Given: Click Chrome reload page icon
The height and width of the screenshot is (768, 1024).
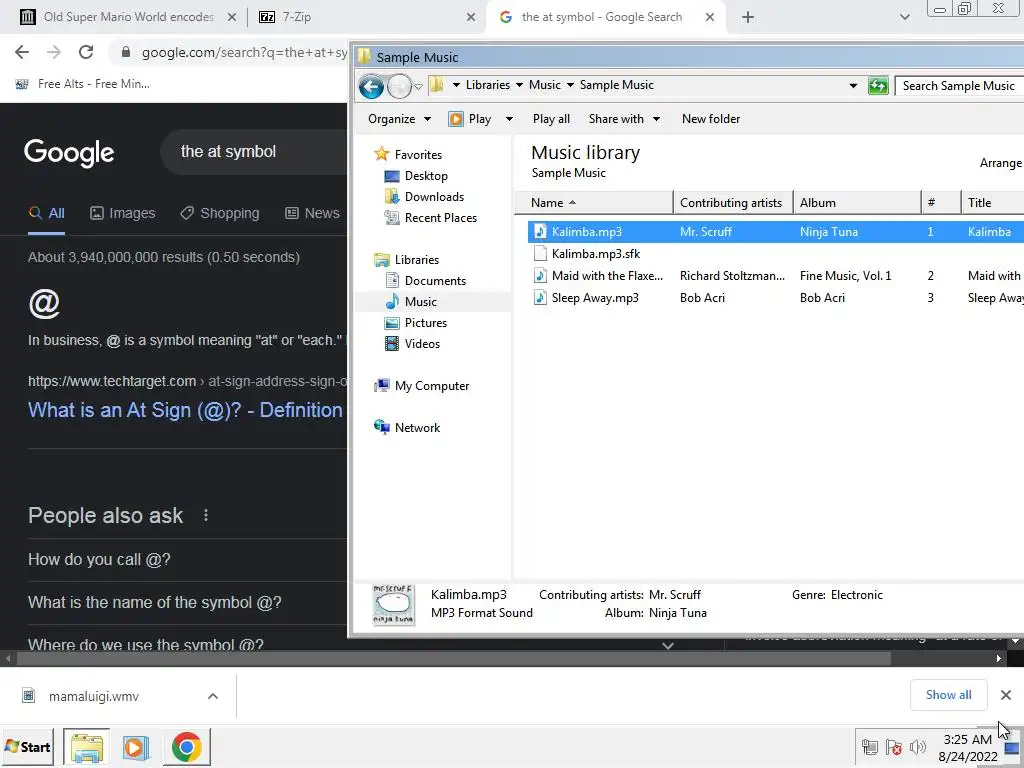Looking at the screenshot, I should tap(86, 52).
